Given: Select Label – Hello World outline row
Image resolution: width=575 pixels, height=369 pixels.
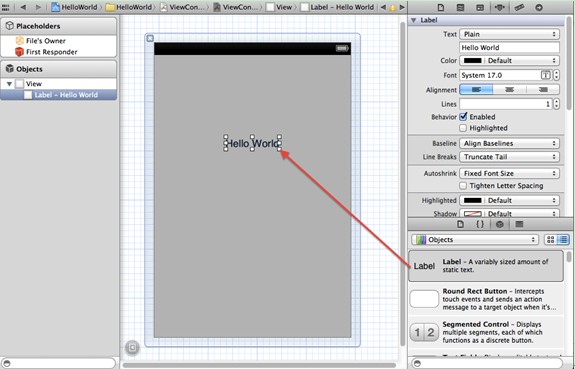Looking at the screenshot, I should tap(59, 95).
